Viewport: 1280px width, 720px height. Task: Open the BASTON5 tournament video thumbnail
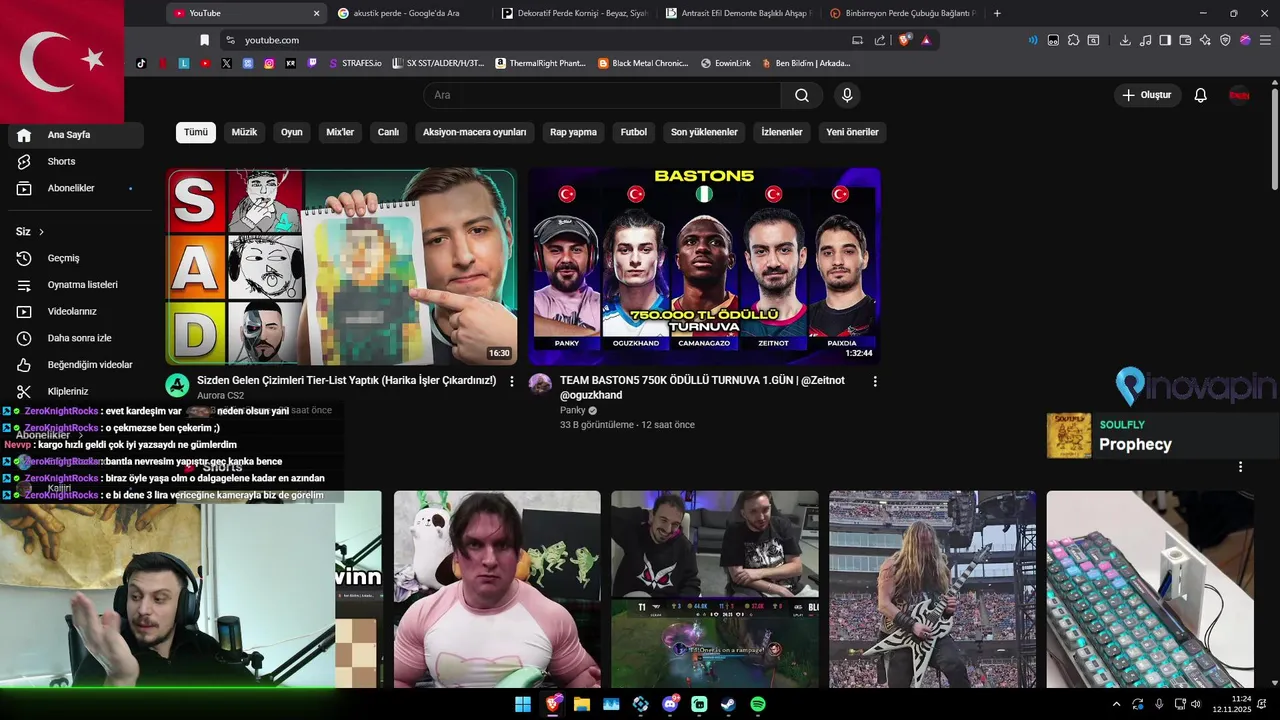pos(704,266)
